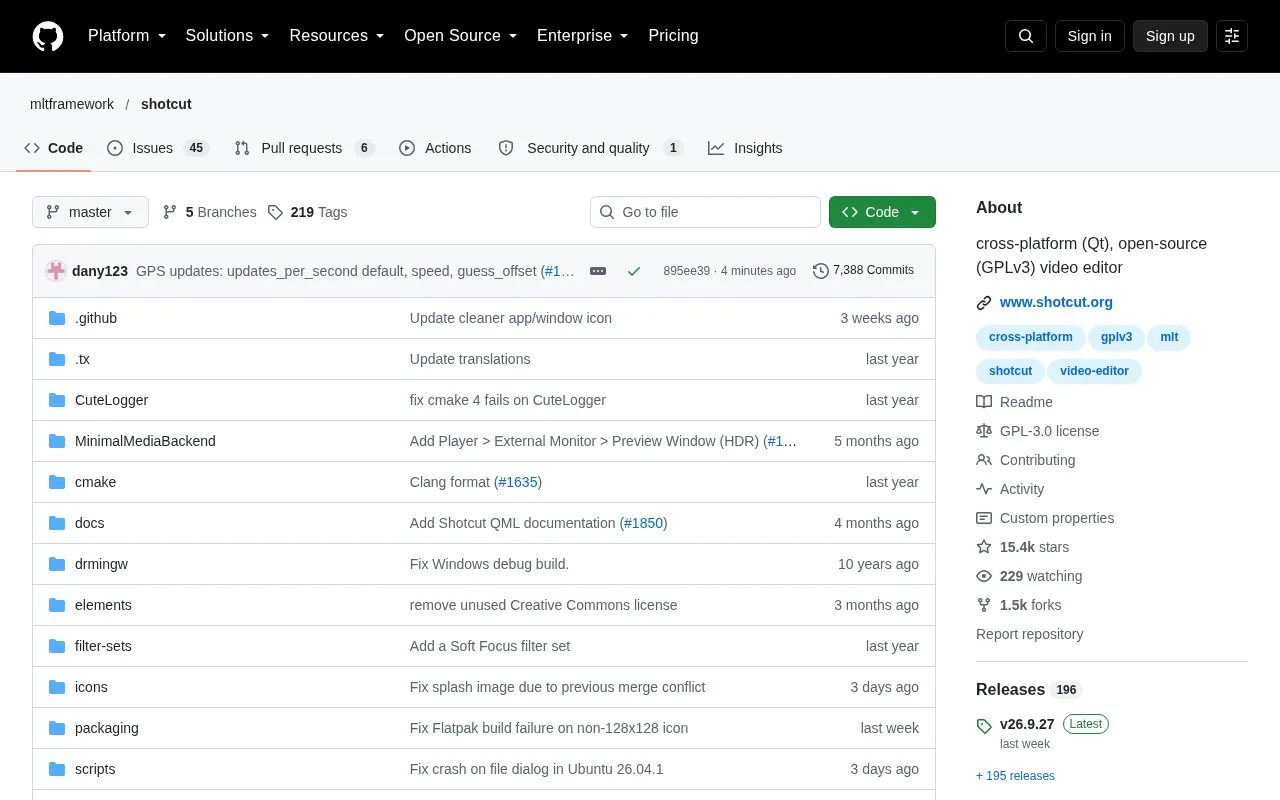Click the + 195 releases link
The image size is (1280, 800).
tap(1015, 776)
